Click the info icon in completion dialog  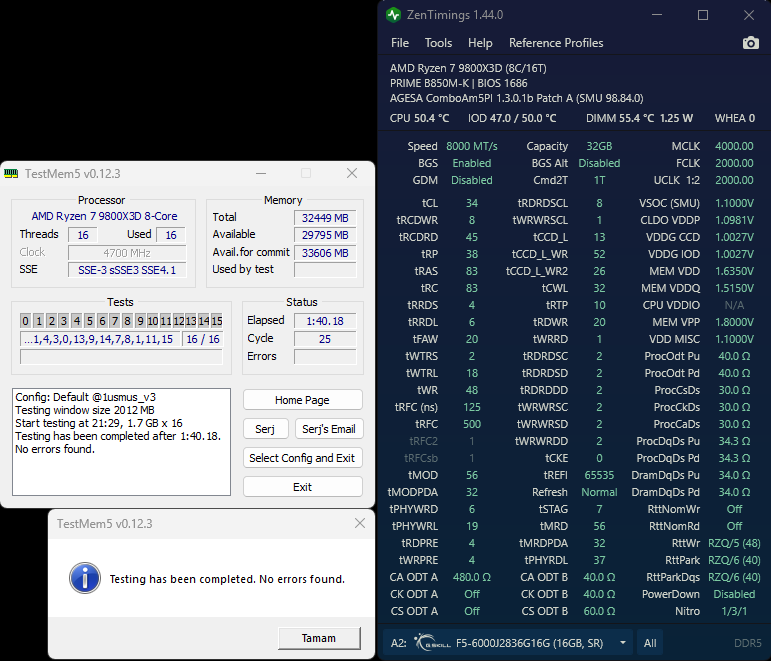point(85,578)
